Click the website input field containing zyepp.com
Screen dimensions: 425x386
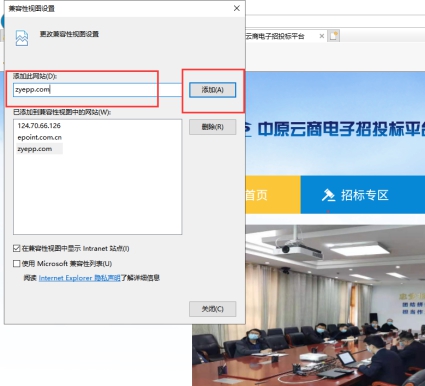coord(97,90)
